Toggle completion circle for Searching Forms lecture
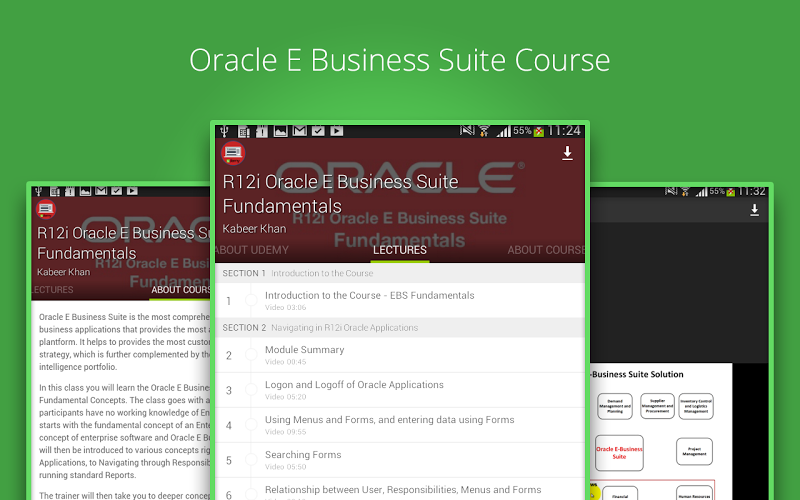This screenshot has height=500, width=800. [x=251, y=460]
